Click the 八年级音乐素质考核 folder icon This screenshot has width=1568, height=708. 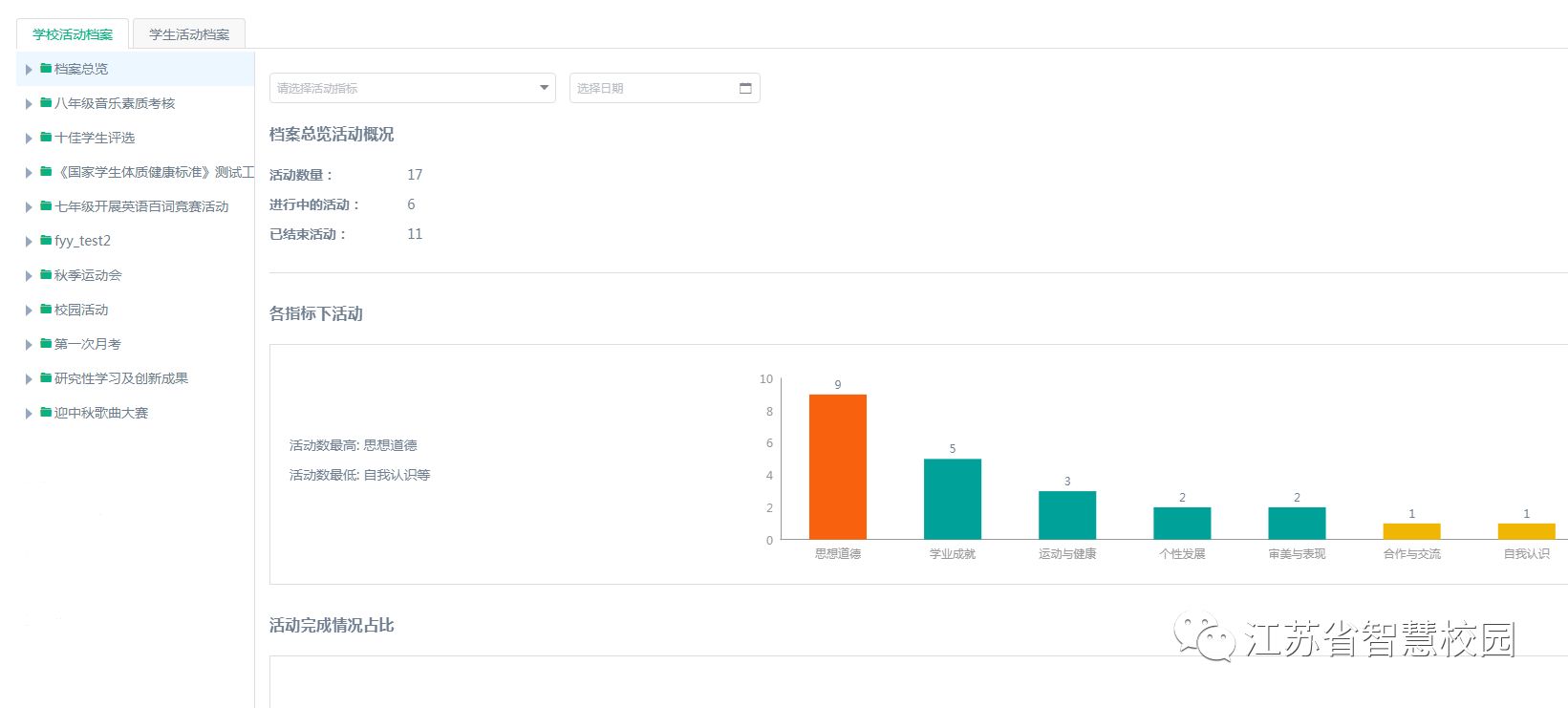[x=46, y=103]
